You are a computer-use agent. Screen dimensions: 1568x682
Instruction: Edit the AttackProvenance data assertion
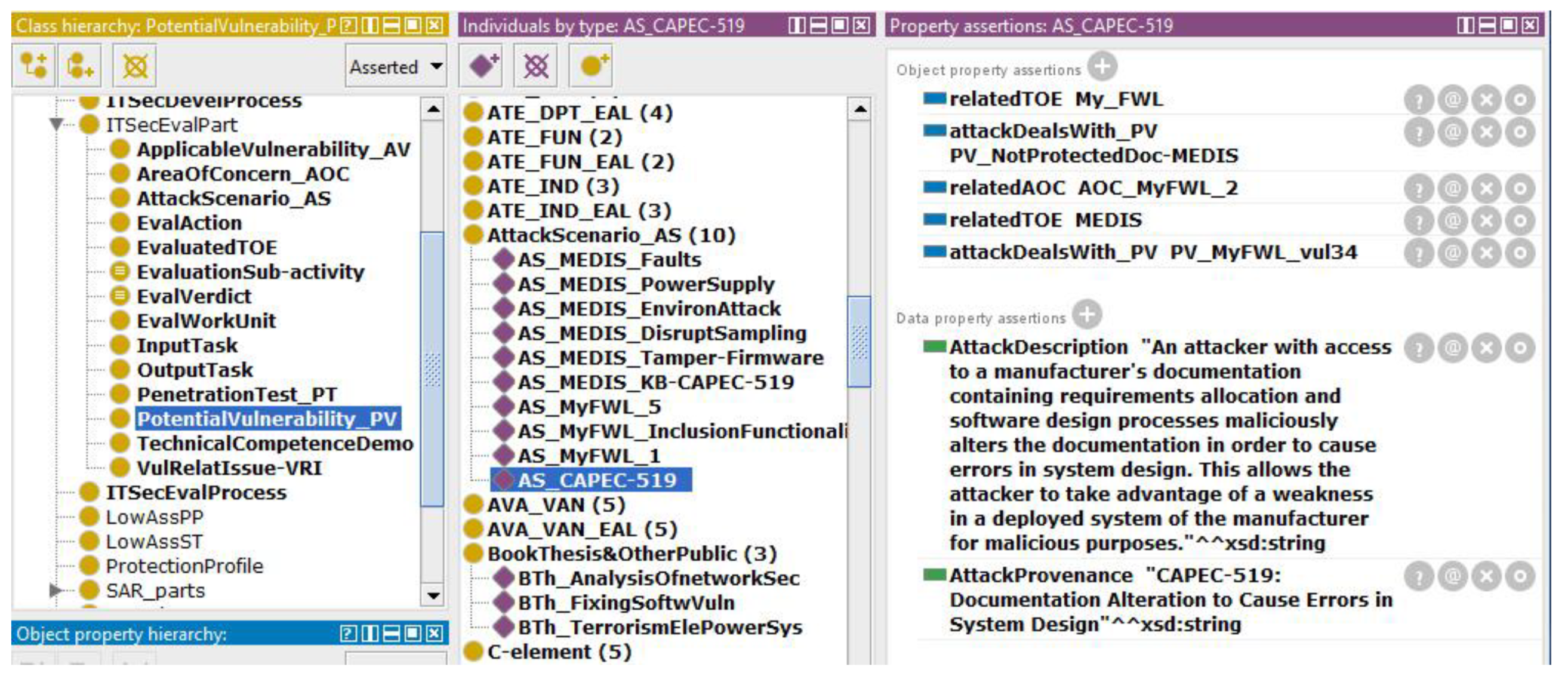tap(1520, 576)
